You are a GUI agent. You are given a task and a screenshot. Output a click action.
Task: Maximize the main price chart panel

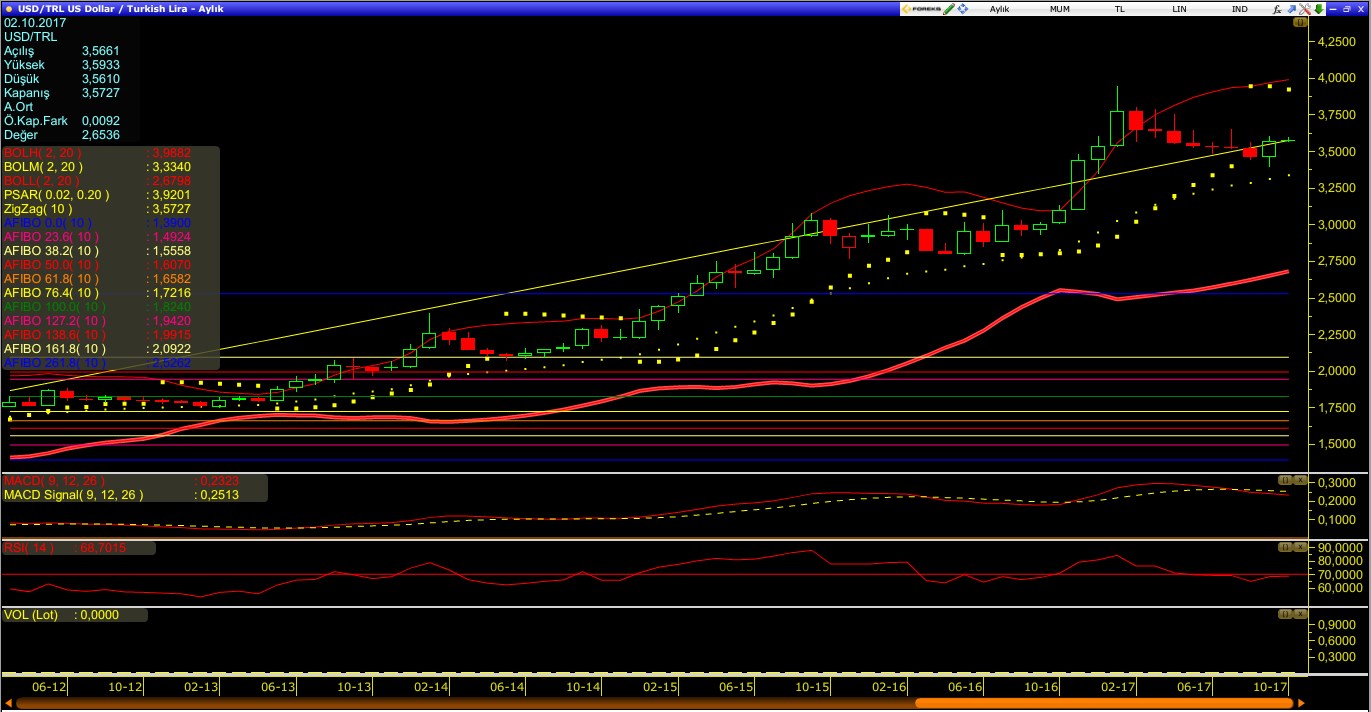pyautogui.click(x=1299, y=21)
